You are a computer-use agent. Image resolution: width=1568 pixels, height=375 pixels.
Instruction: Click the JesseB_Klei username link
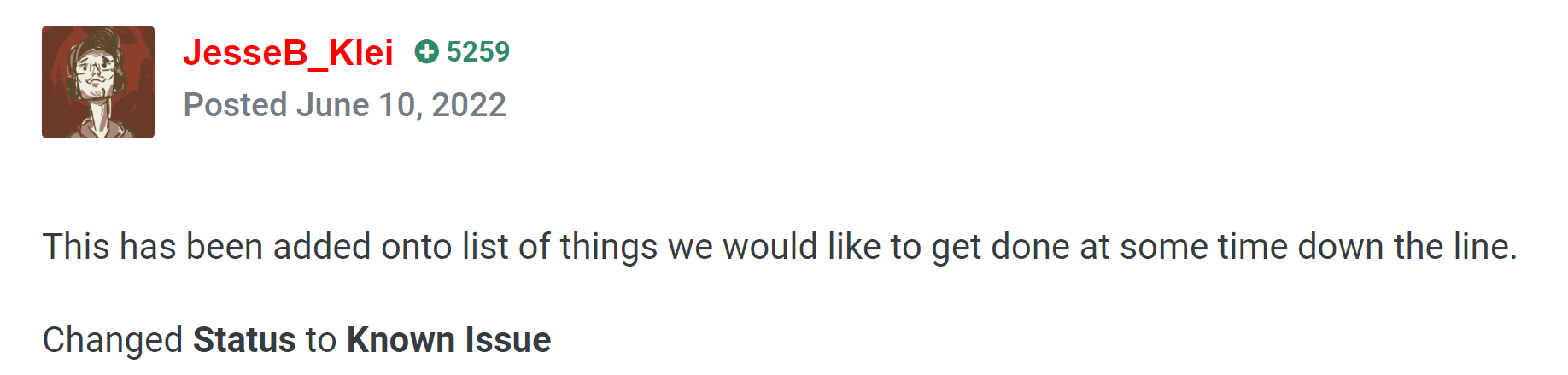click(x=288, y=53)
